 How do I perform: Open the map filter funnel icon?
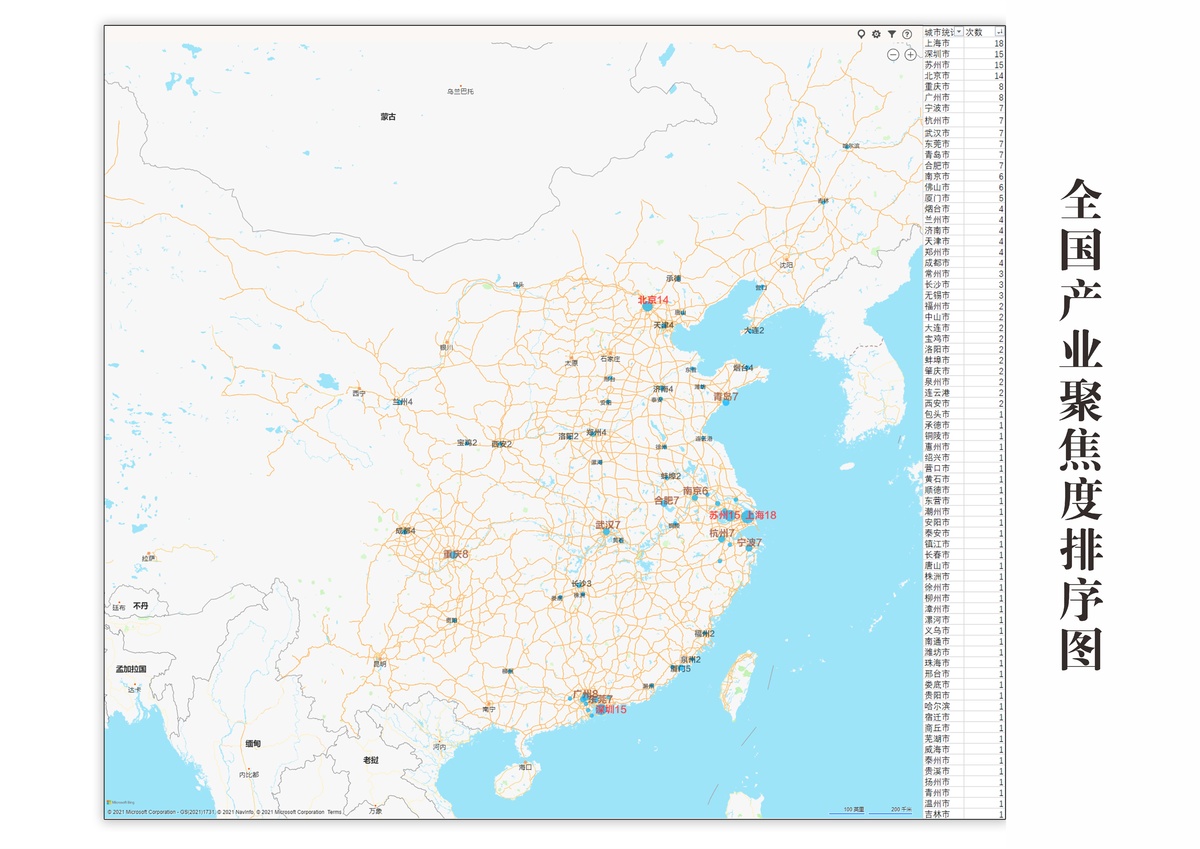892,34
